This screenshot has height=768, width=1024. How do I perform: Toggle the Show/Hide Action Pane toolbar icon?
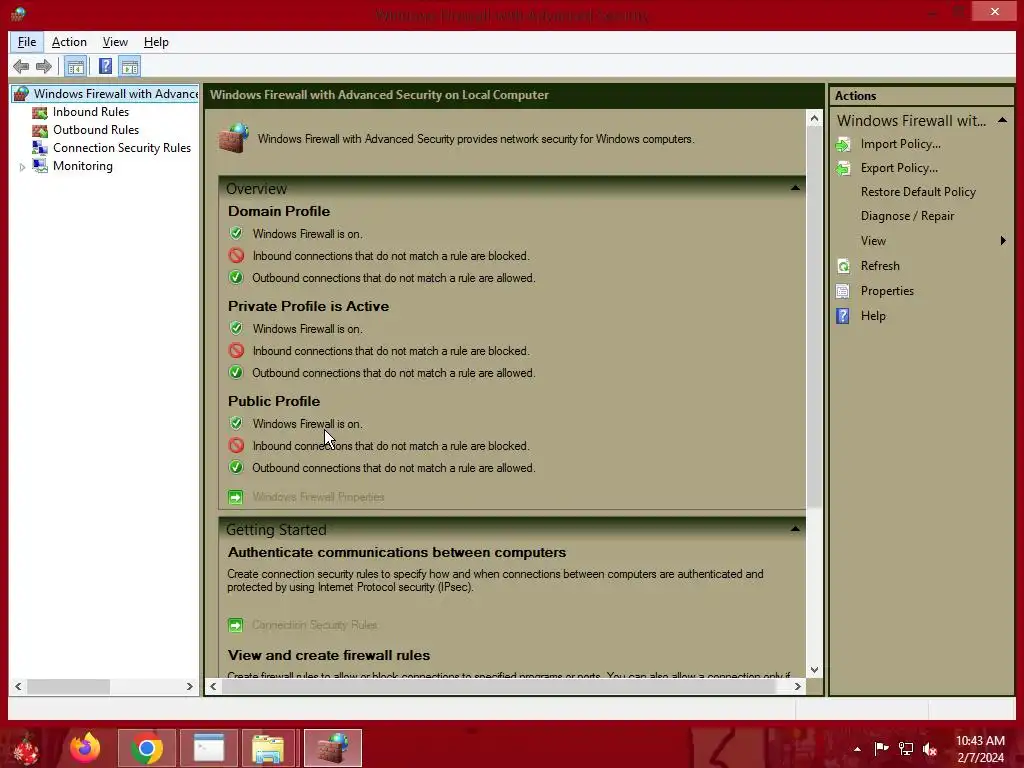[130, 66]
